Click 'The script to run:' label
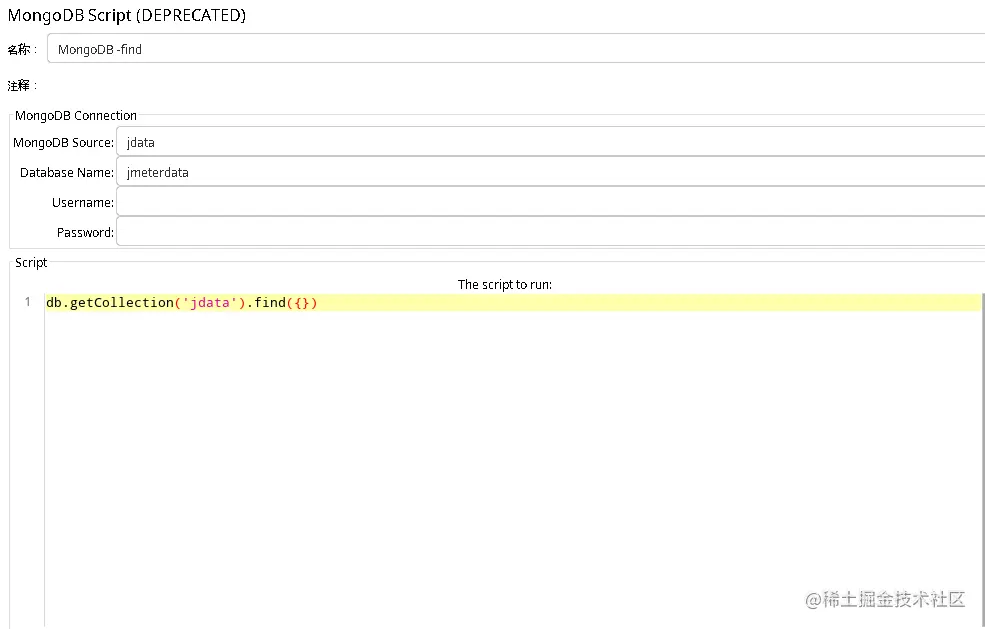This screenshot has height=629, width=985. [505, 284]
